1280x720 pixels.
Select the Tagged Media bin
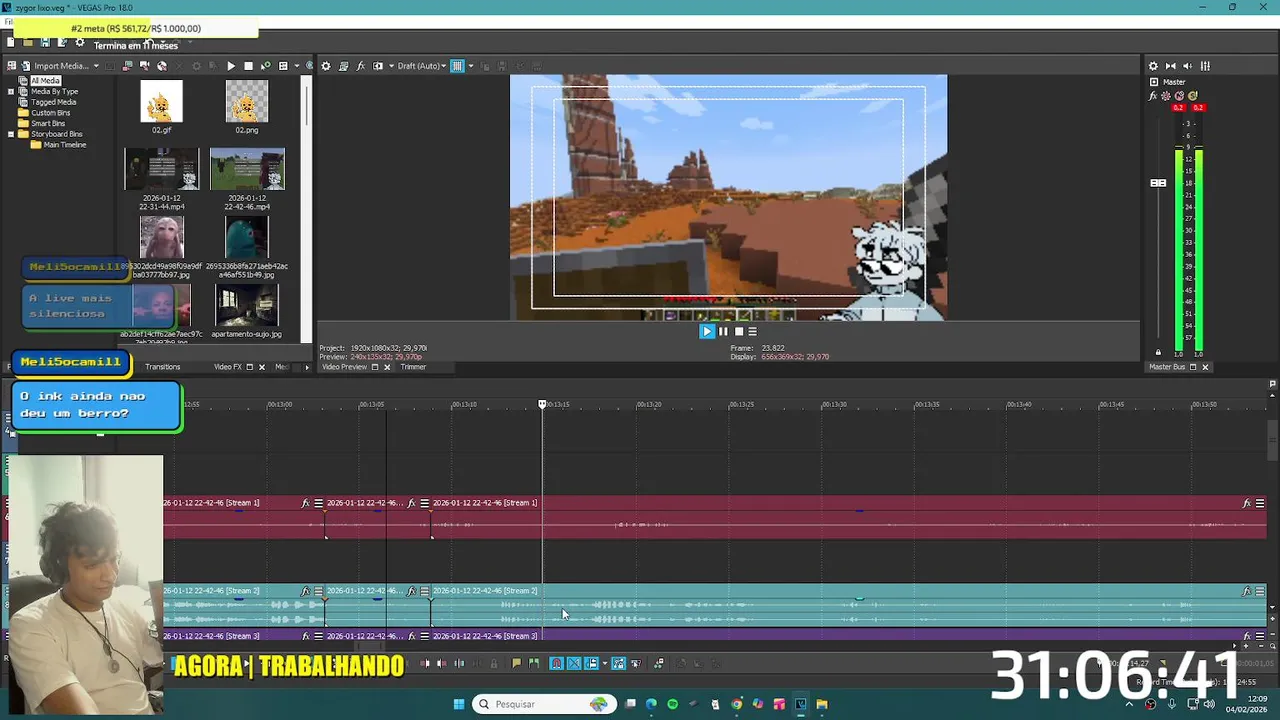click(53, 102)
